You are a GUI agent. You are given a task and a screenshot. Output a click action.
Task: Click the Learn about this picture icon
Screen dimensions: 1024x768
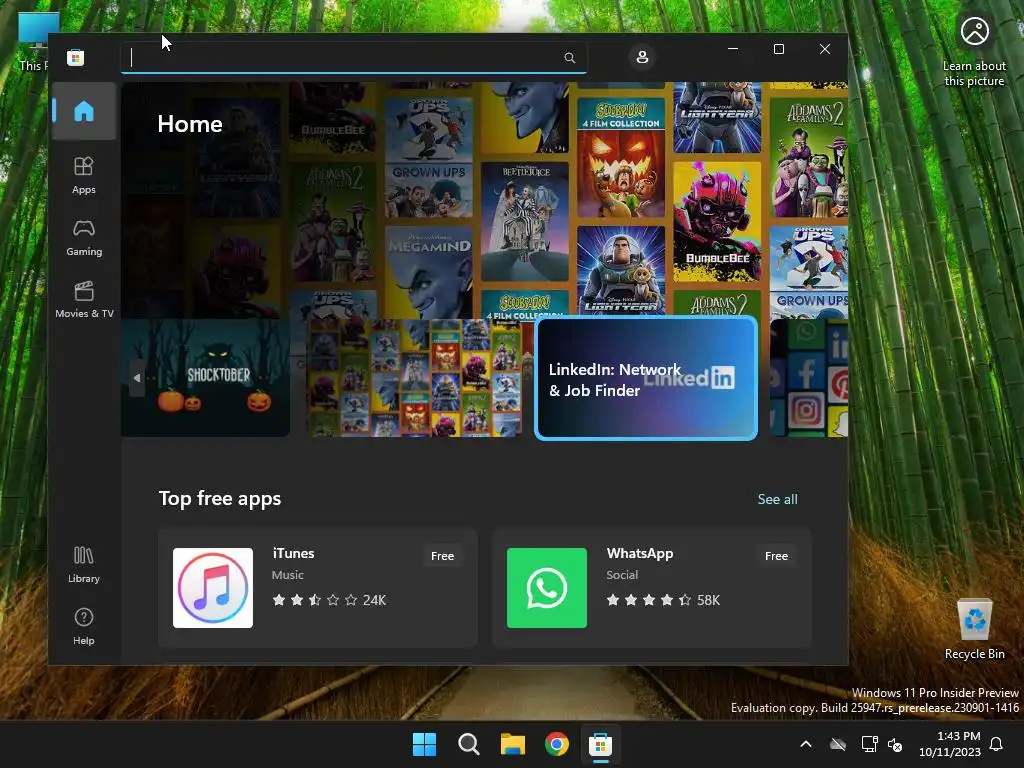tap(974, 51)
